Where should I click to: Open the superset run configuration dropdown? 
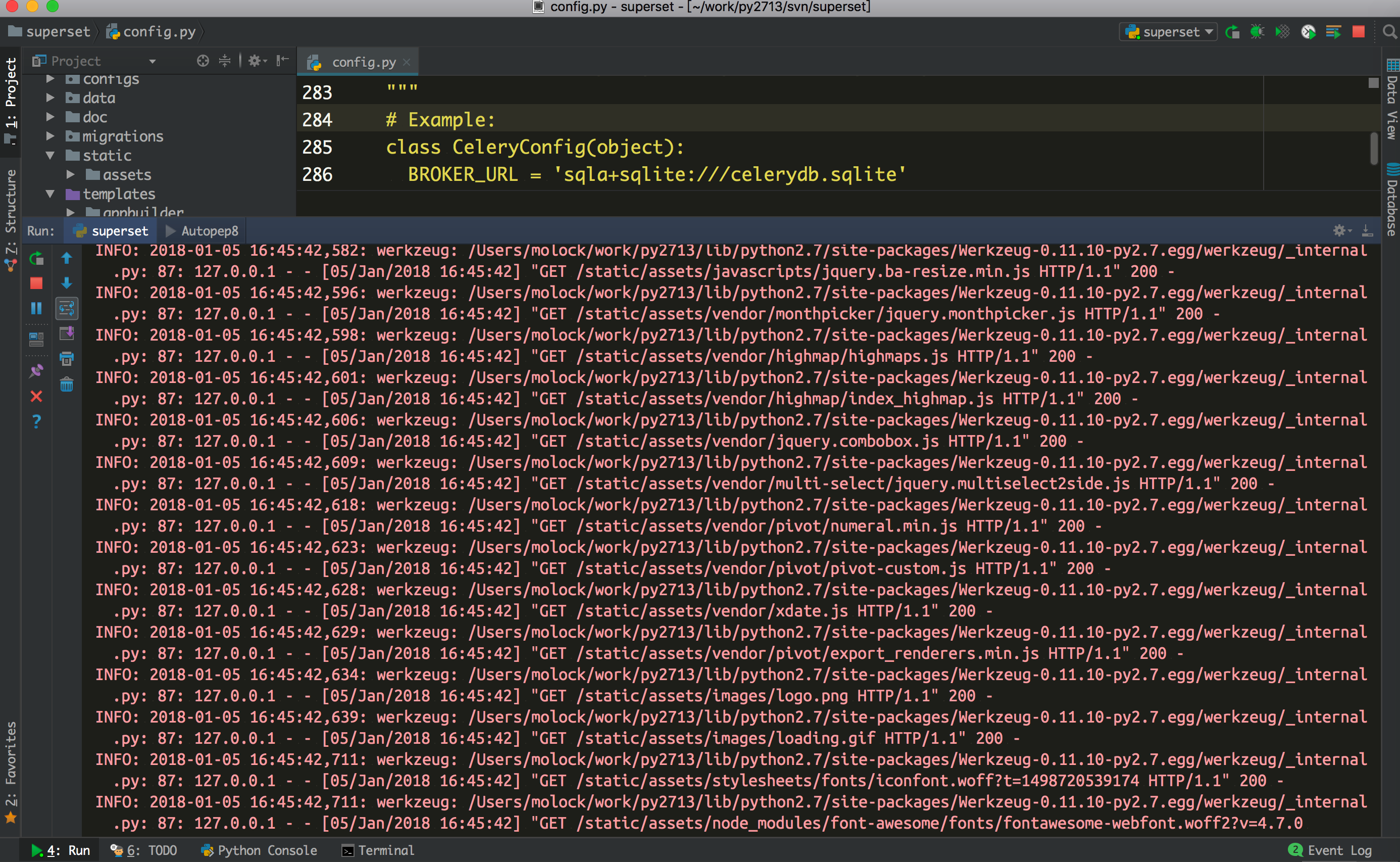(x=1168, y=32)
